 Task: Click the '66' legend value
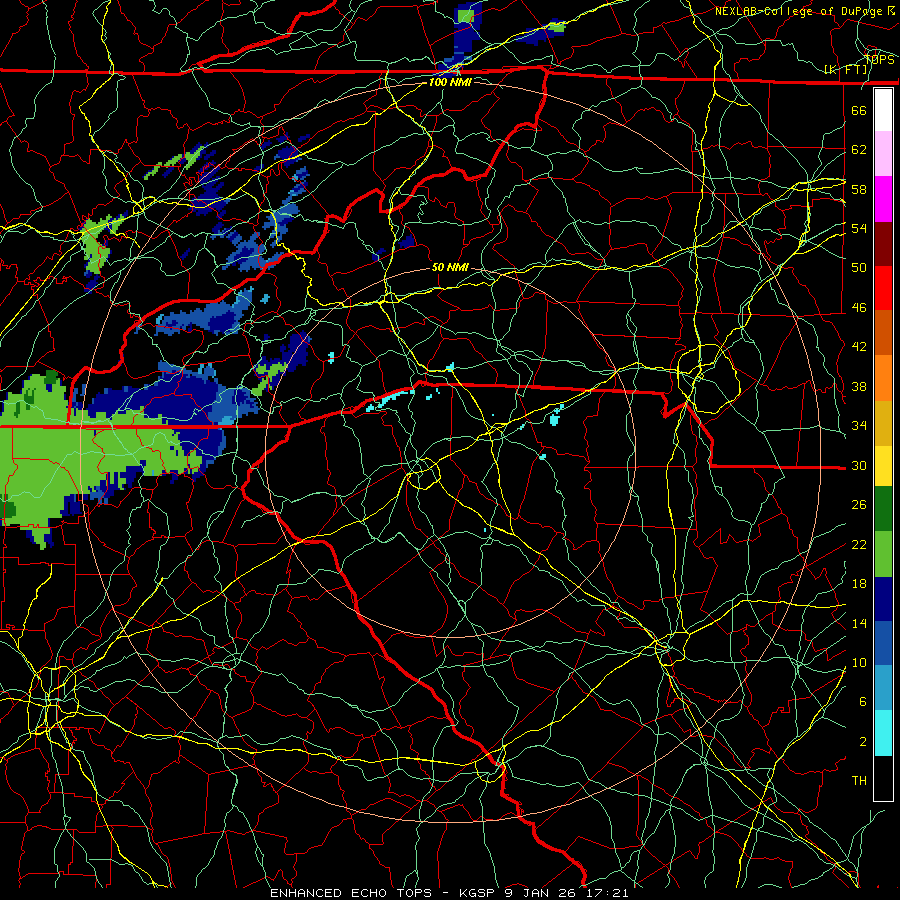point(859,110)
